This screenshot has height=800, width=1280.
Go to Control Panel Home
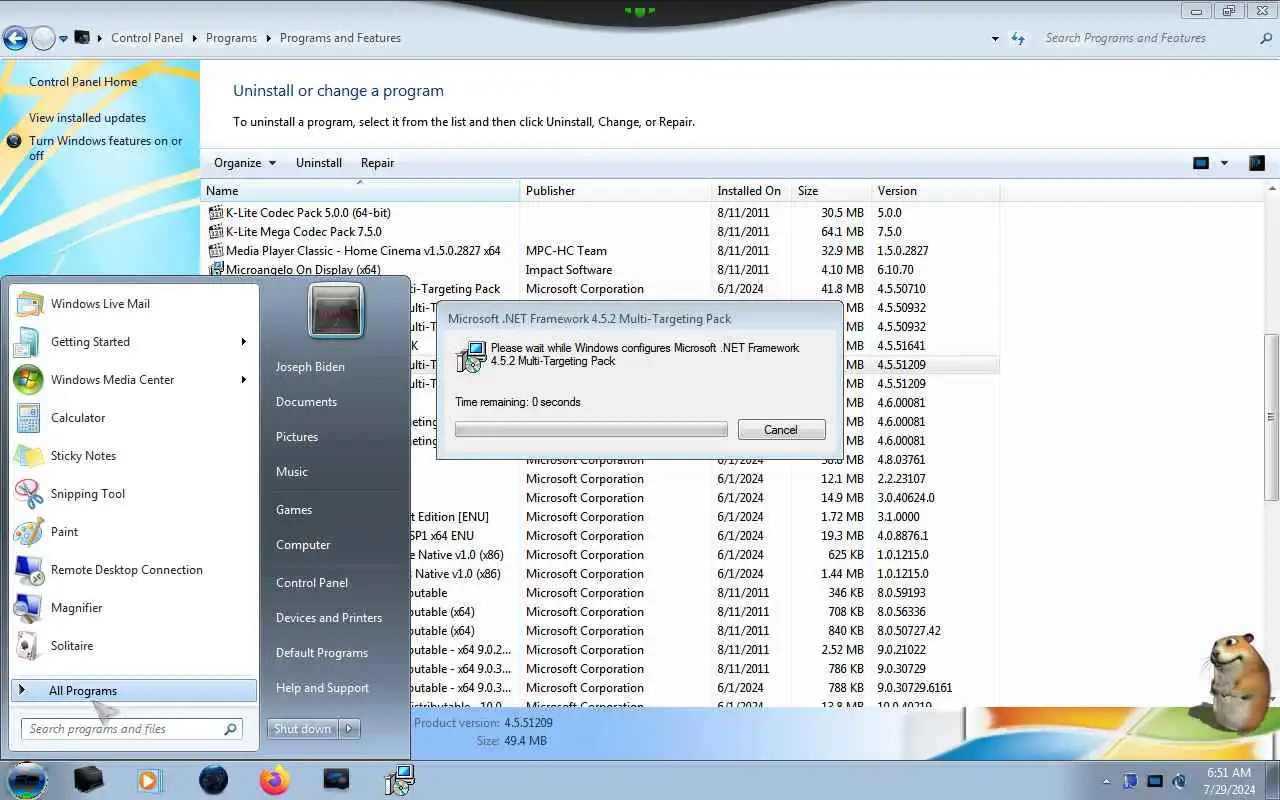coord(83,82)
